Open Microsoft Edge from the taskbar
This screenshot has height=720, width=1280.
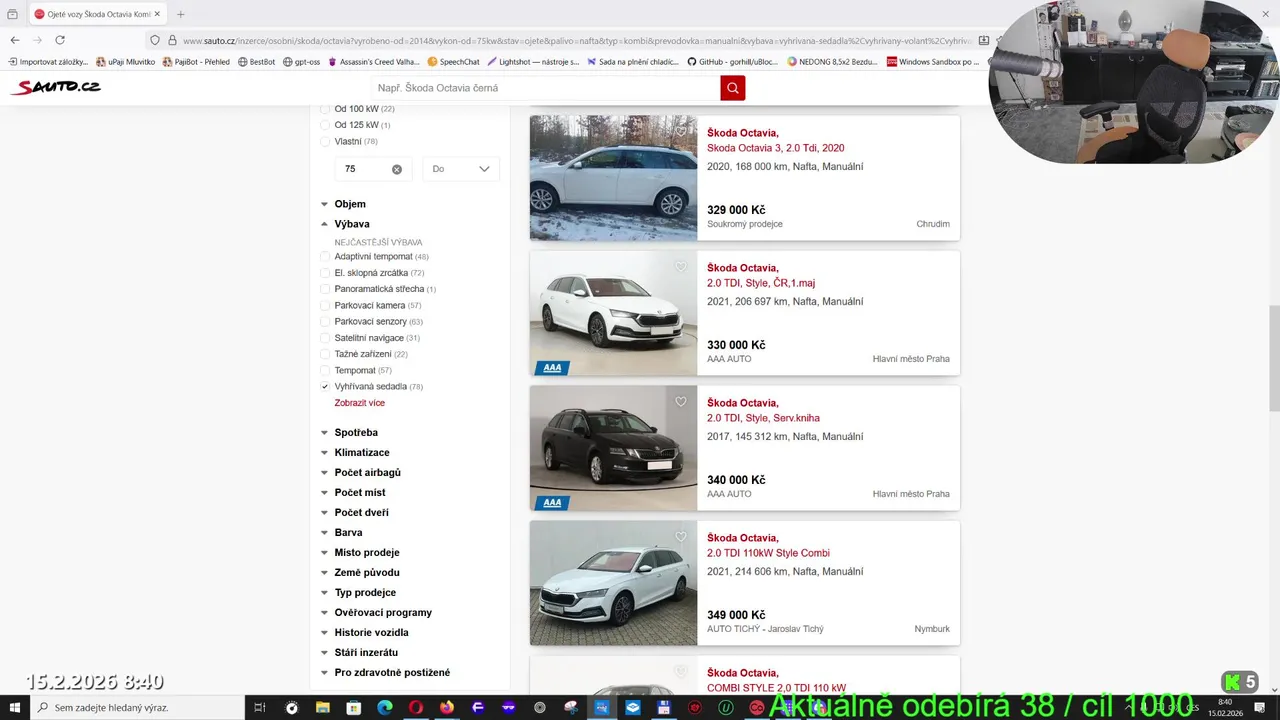[x=384, y=708]
